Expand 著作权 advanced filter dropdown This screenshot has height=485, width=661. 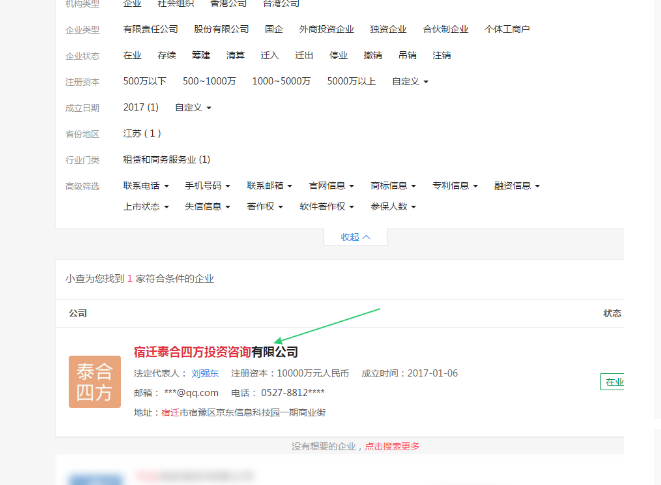point(265,207)
